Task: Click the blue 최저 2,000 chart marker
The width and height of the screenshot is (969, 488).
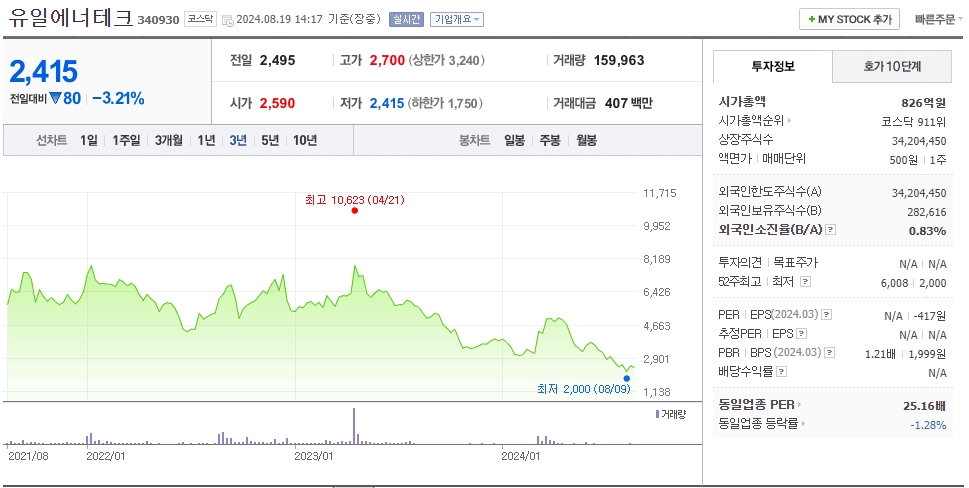Action: coord(627,379)
